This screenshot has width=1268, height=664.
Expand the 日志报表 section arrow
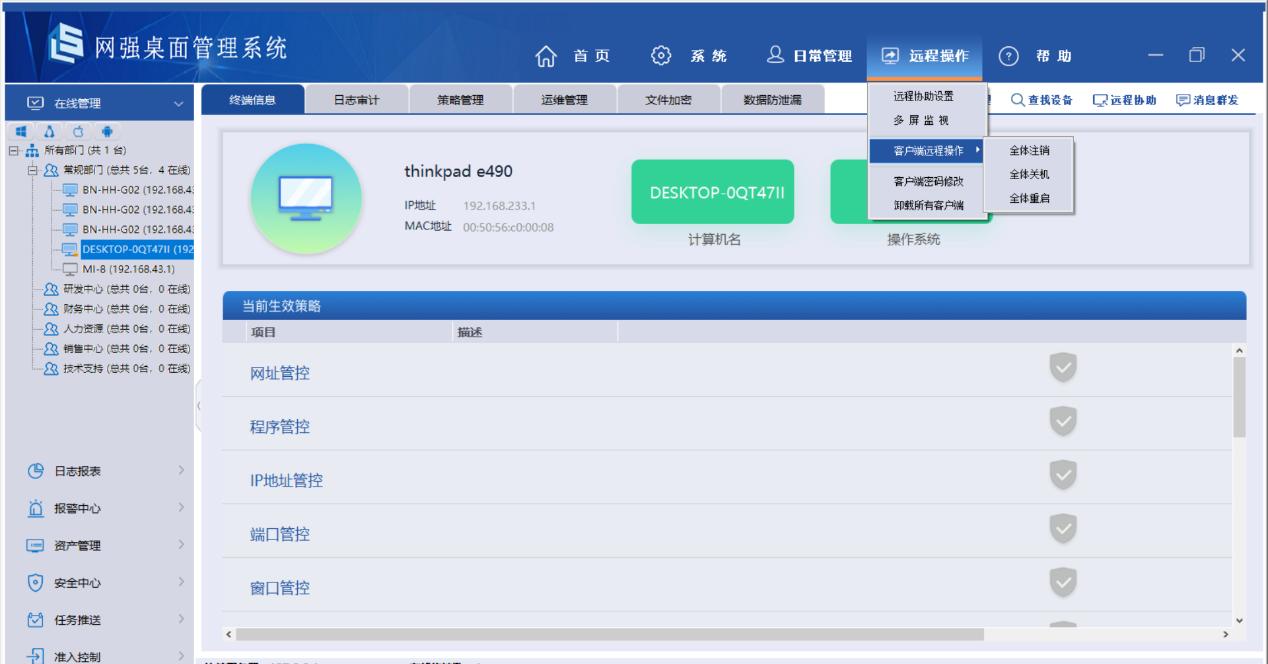(180, 471)
